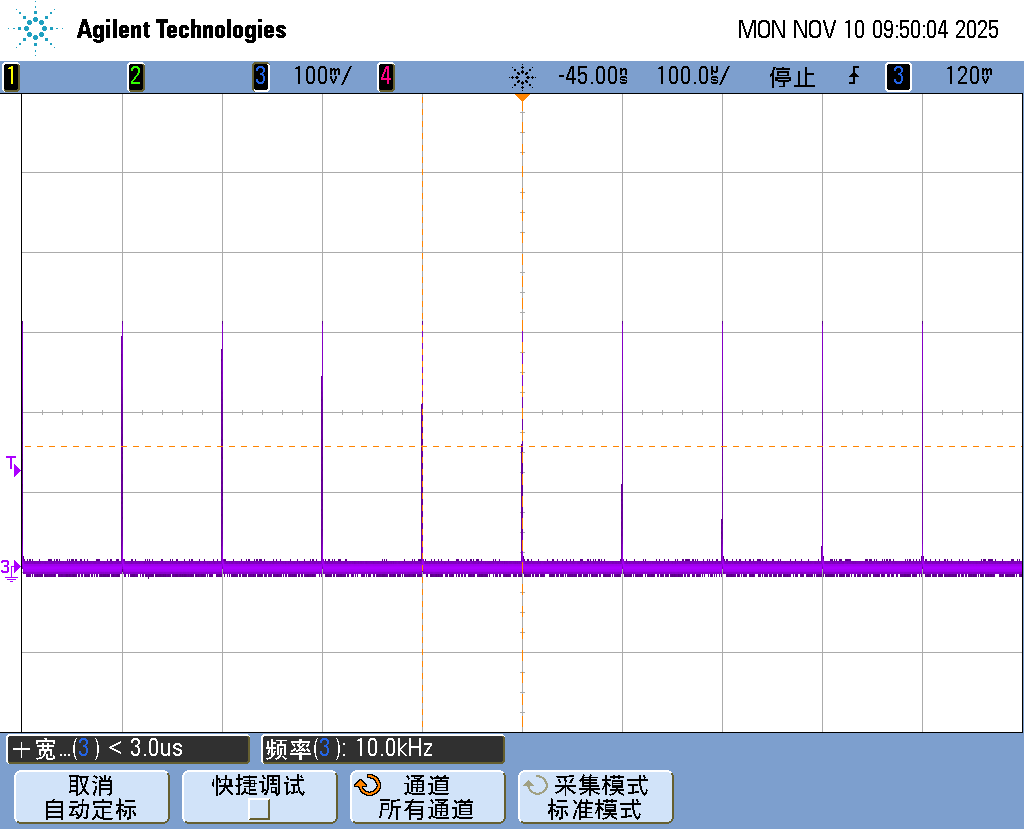Screen dimensions: 1024x829
Task: Click the delay reference sun icon
Action: coord(522,77)
